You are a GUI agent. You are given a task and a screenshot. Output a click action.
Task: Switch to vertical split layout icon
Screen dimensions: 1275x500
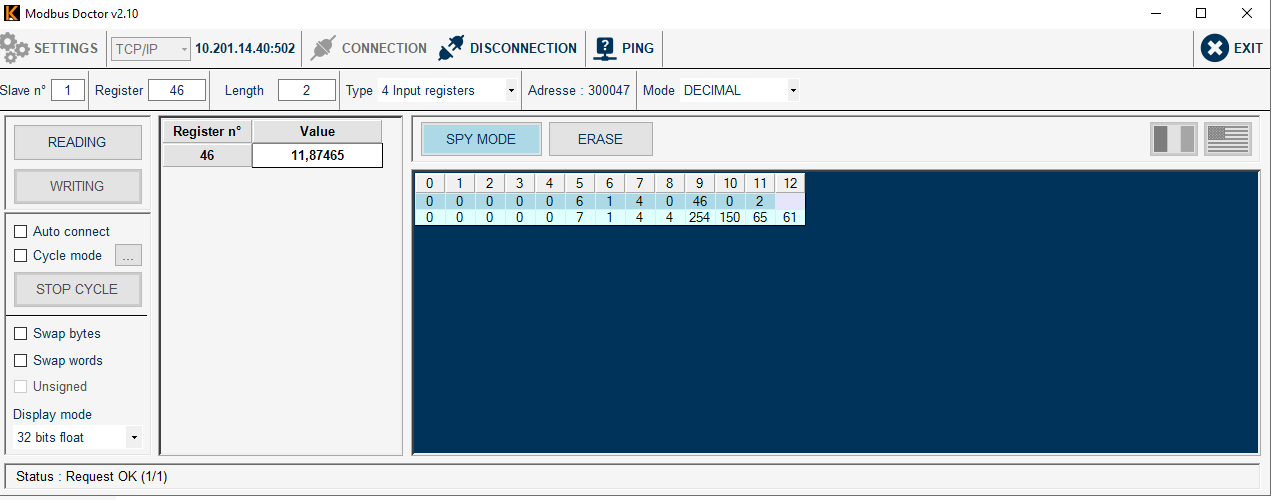pos(1174,139)
